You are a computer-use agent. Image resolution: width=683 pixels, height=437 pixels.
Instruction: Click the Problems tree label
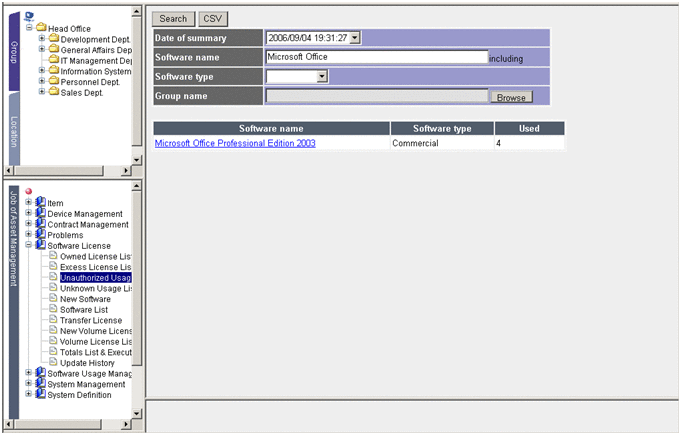pos(65,235)
